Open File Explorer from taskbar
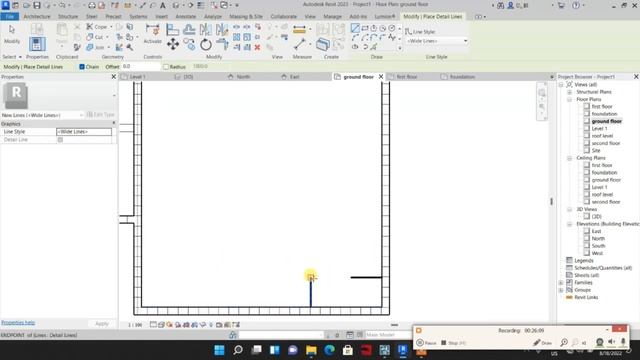Screen dimensions: 640x360 coord(311,350)
